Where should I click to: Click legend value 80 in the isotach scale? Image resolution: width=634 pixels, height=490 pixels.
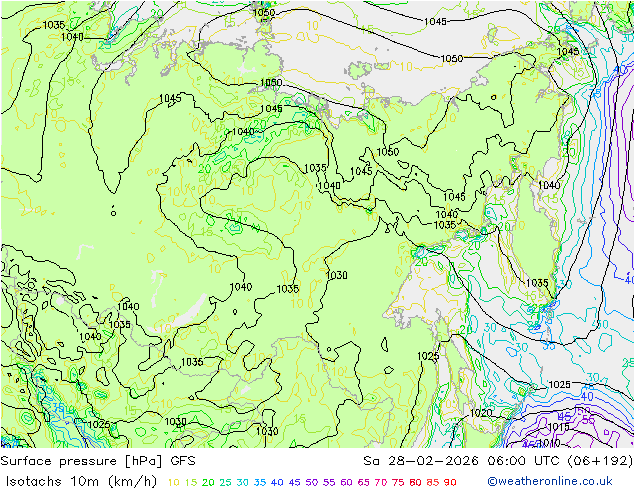tap(415, 482)
